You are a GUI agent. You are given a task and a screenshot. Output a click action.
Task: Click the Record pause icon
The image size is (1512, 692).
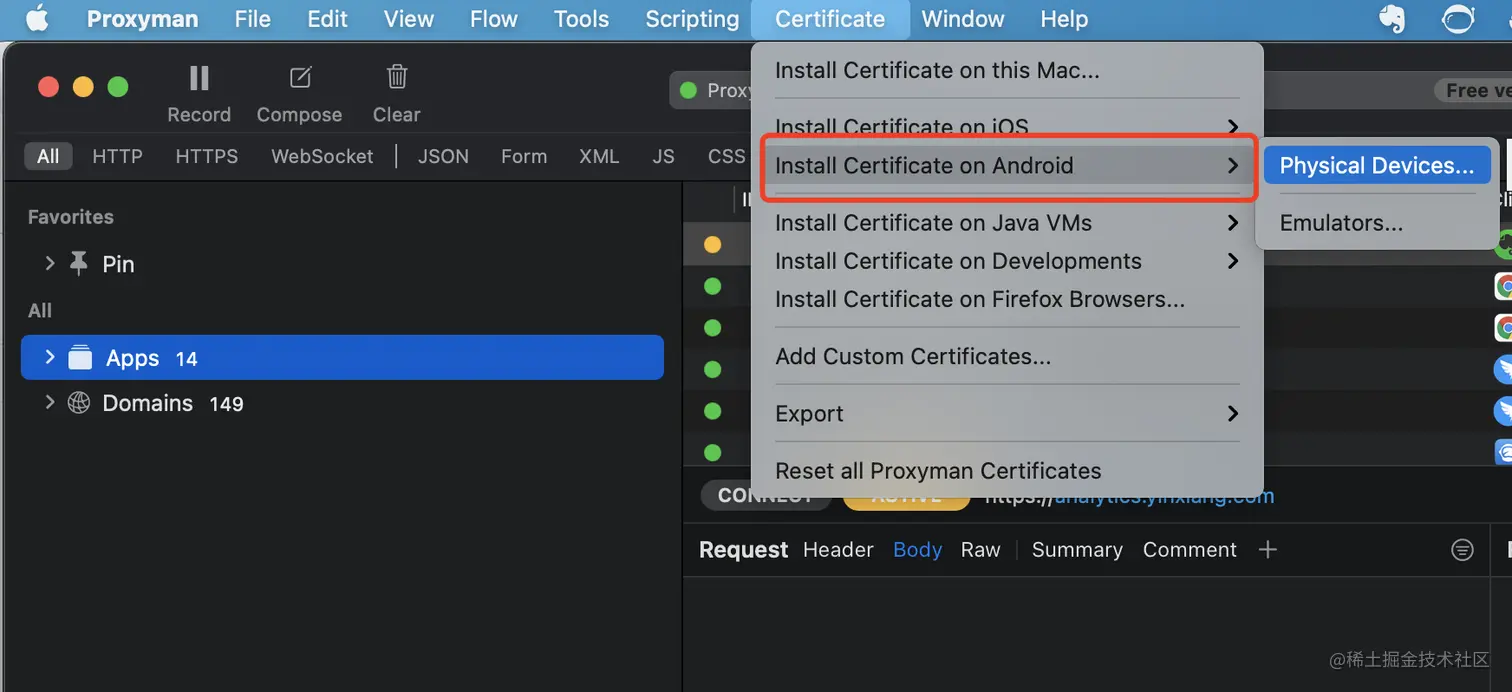point(199,78)
